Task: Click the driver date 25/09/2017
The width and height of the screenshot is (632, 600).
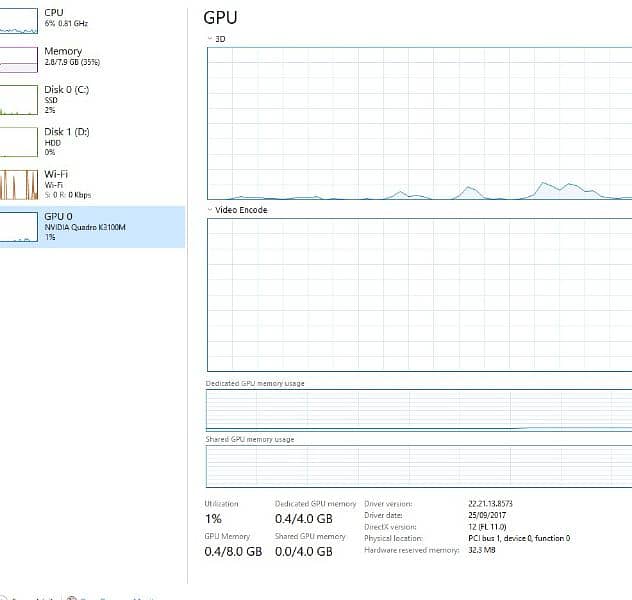Action: (x=487, y=515)
